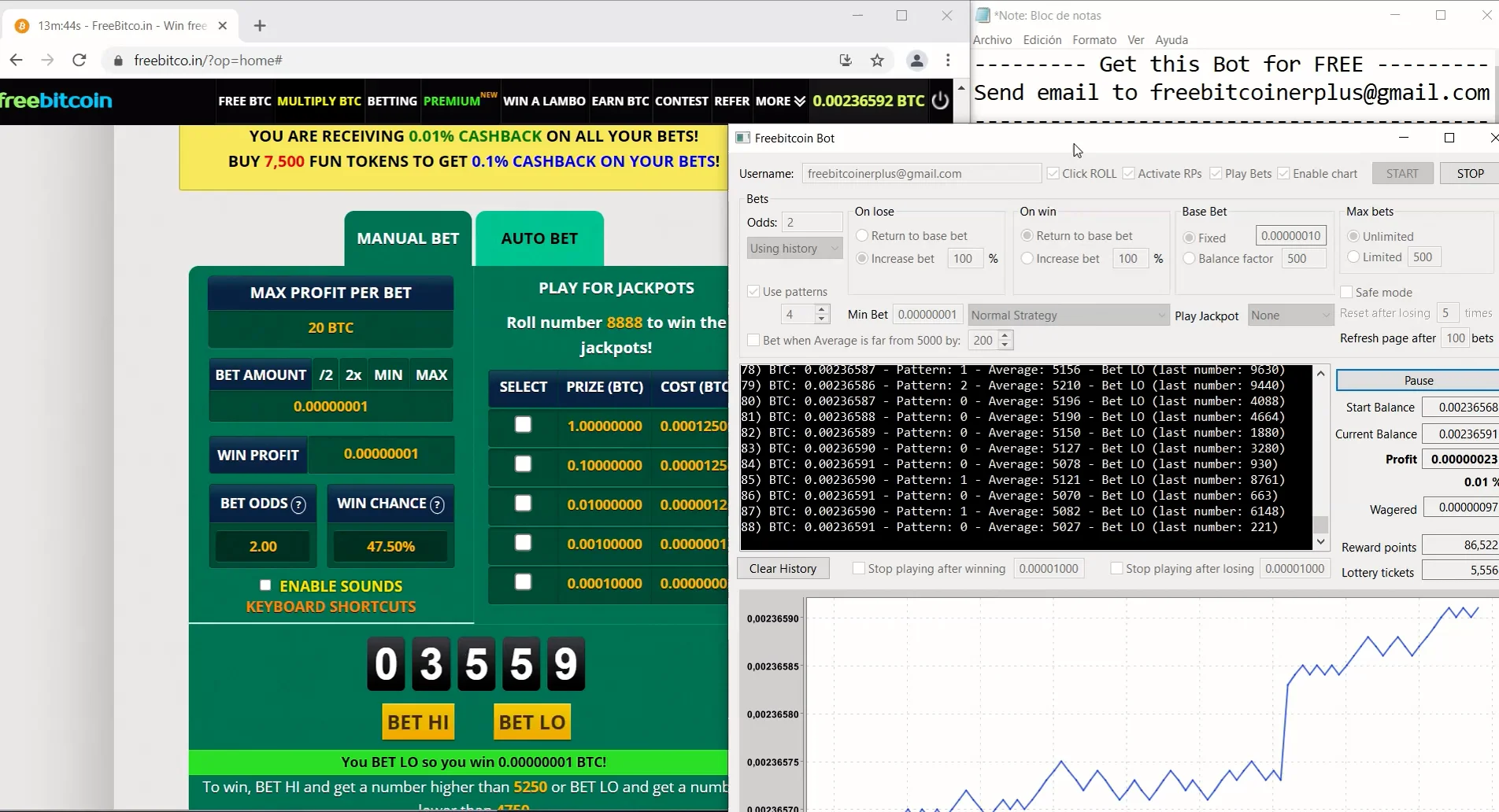Click the freebitcoin logo

tap(57, 100)
